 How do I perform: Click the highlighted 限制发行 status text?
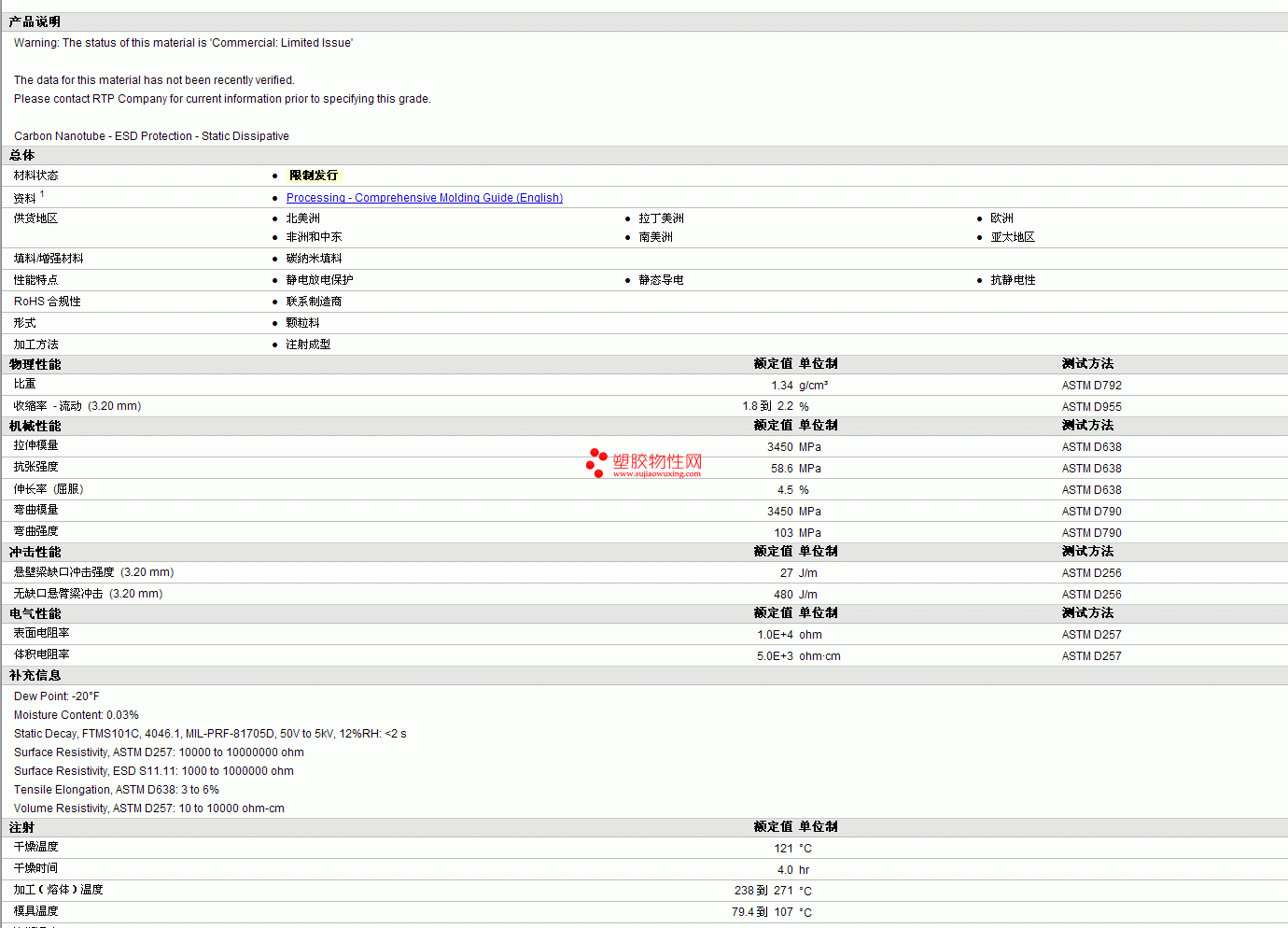[314, 176]
